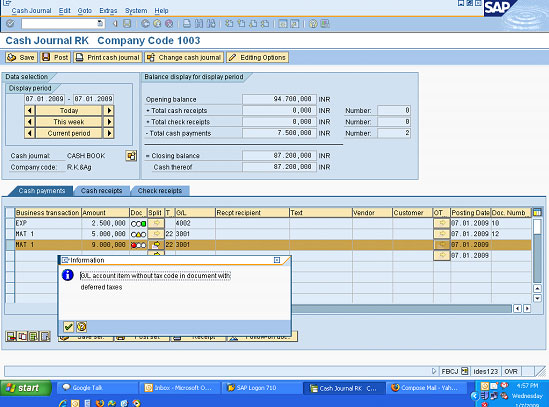
Task: Click the First Page icon
Action: [229, 23]
